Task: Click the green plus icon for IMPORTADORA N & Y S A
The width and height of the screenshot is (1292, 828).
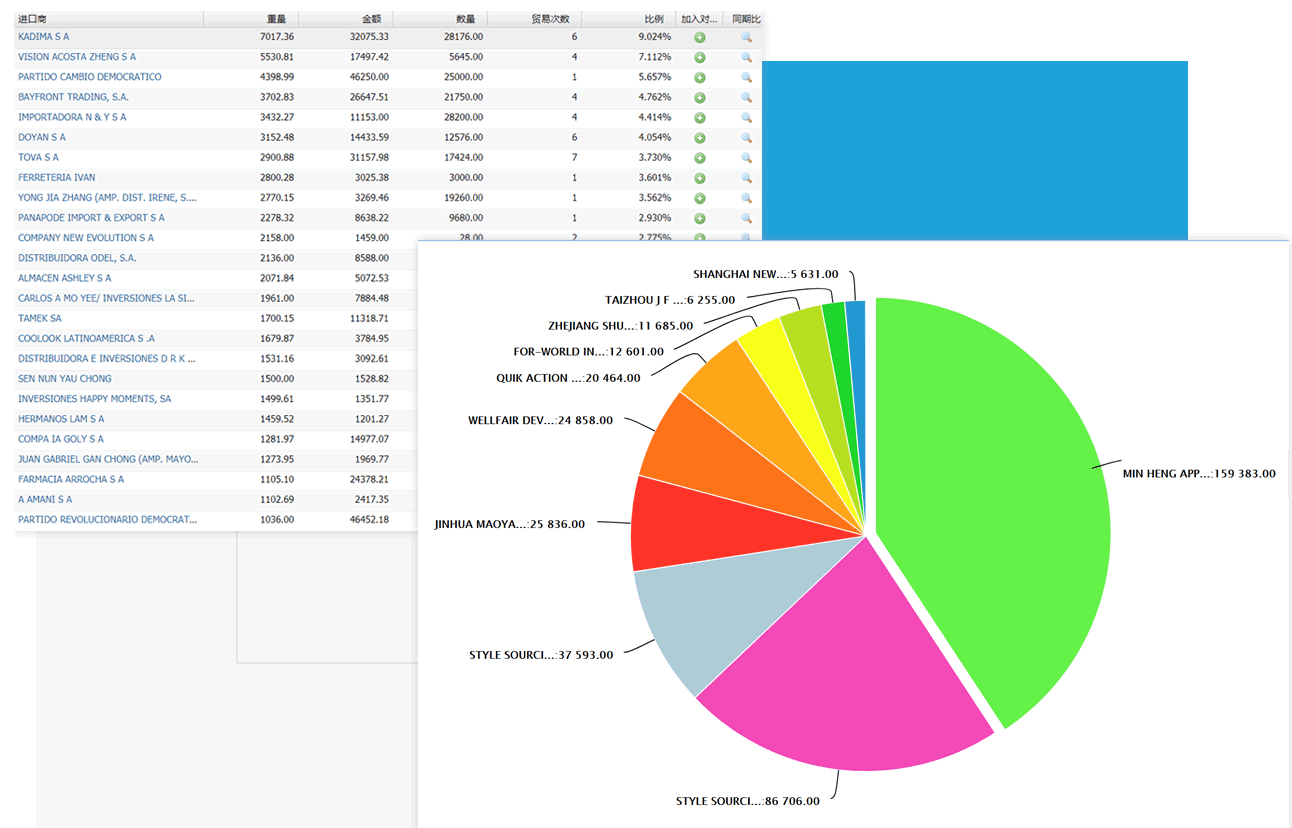Action: pyautogui.click(x=700, y=118)
